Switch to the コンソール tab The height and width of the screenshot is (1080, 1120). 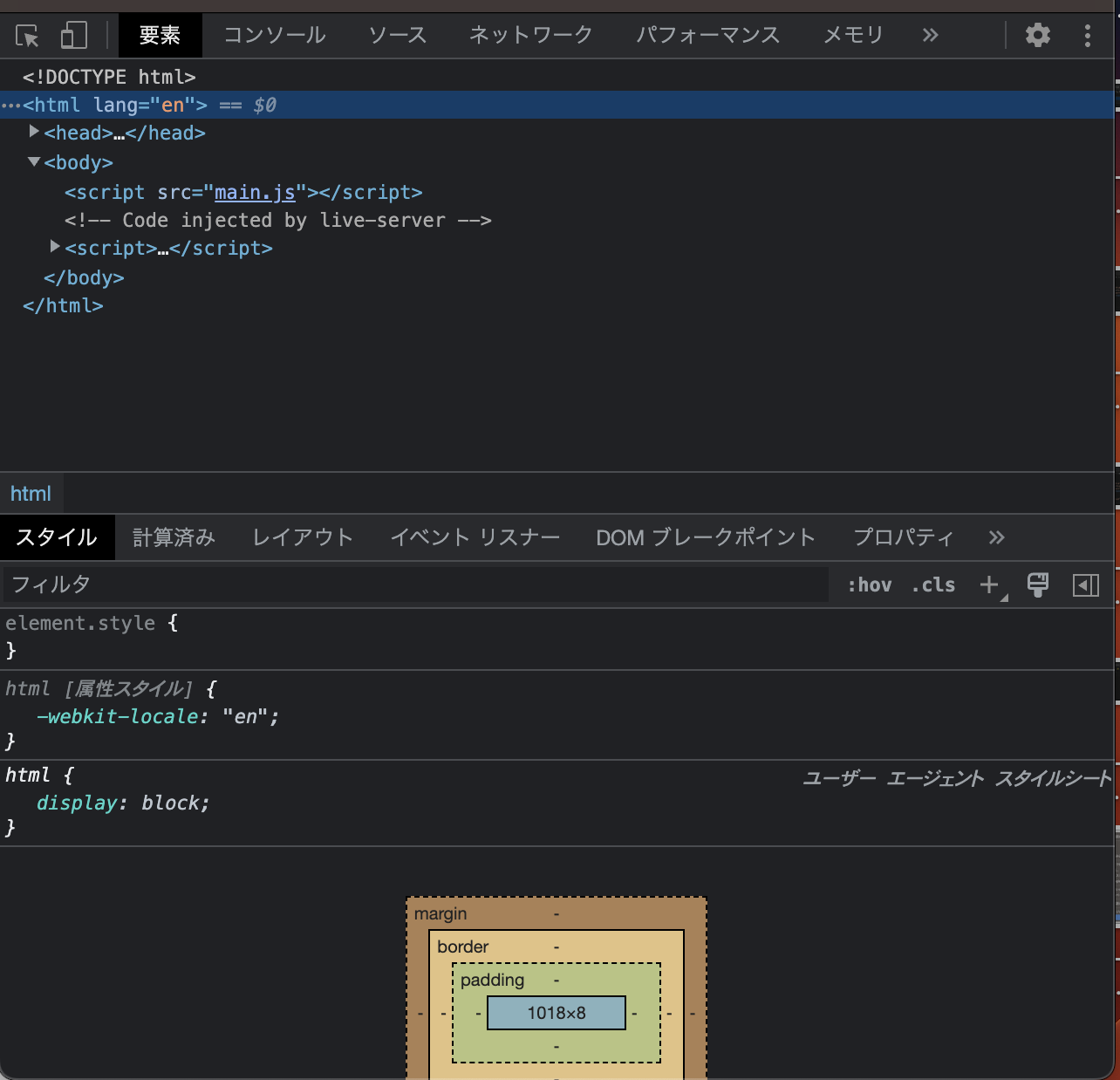[274, 35]
